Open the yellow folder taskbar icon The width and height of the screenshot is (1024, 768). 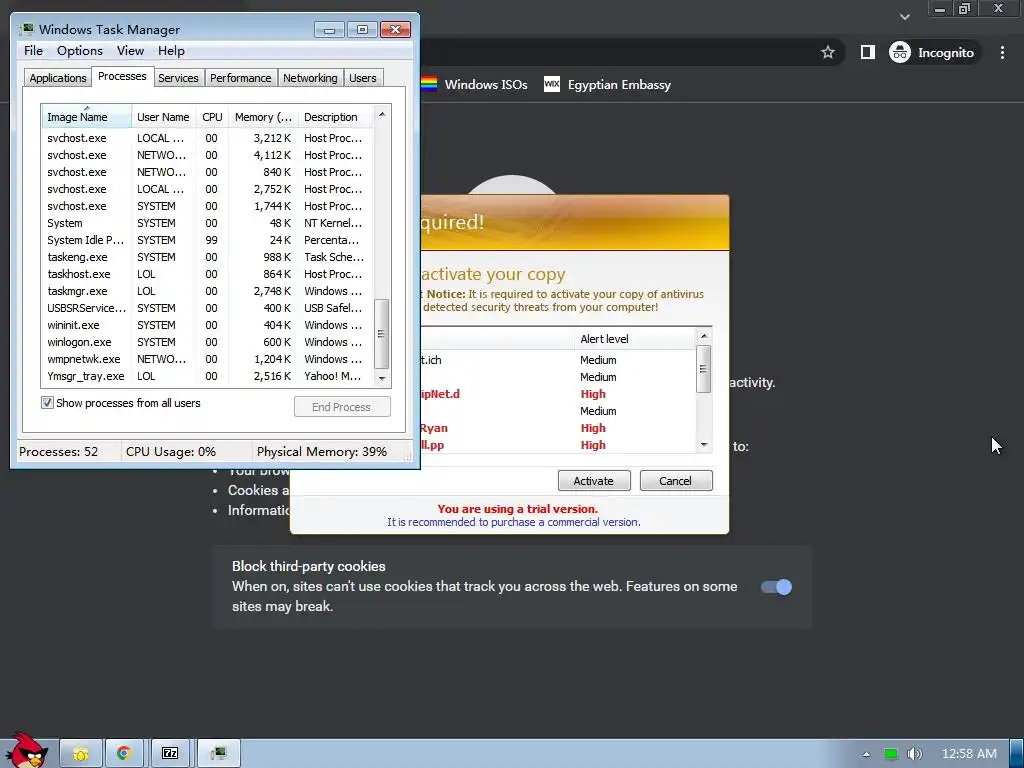81,754
